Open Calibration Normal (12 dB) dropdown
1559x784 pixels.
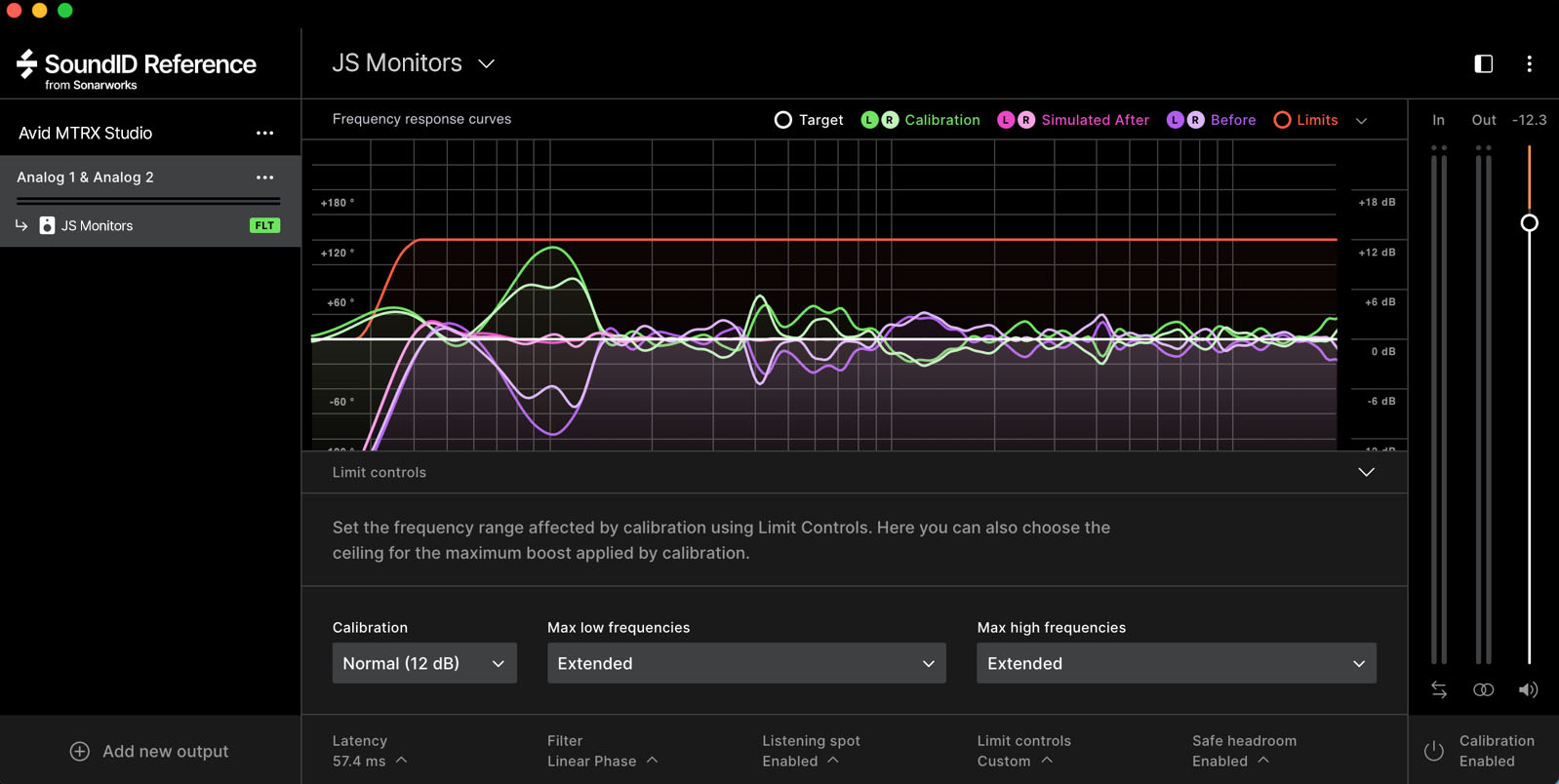(424, 663)
